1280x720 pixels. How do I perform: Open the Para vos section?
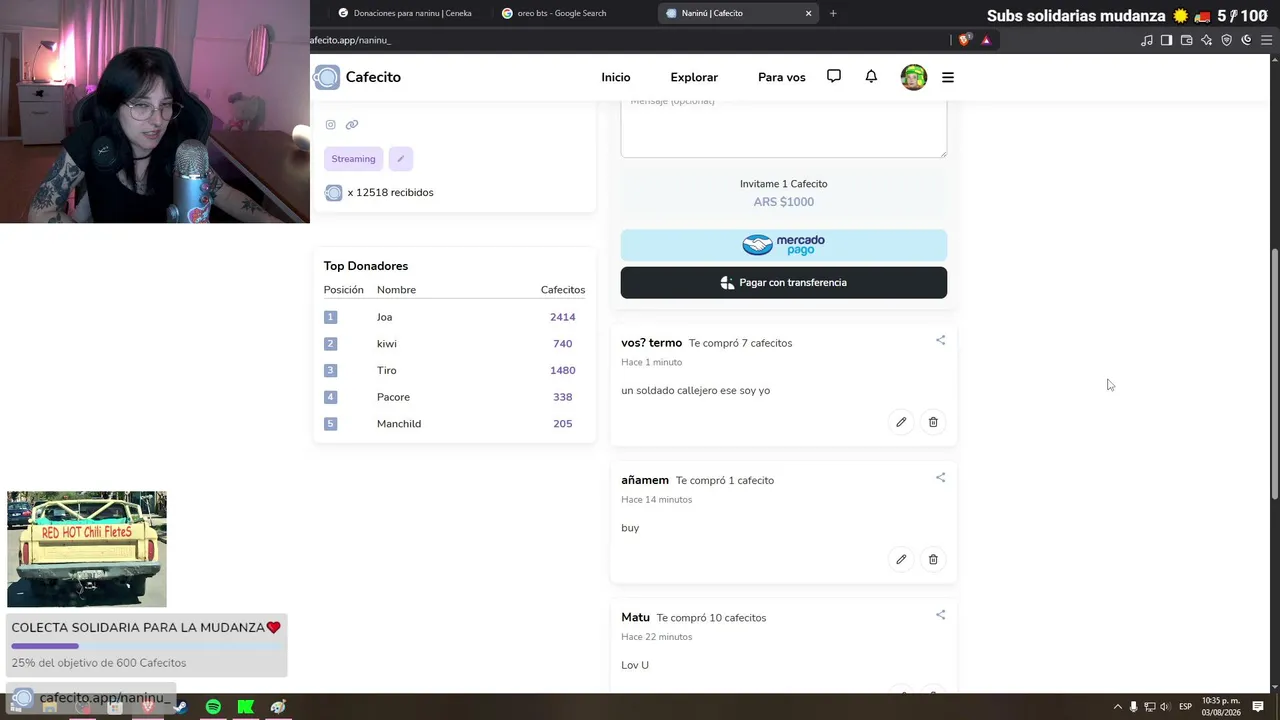tap(782, 77)
